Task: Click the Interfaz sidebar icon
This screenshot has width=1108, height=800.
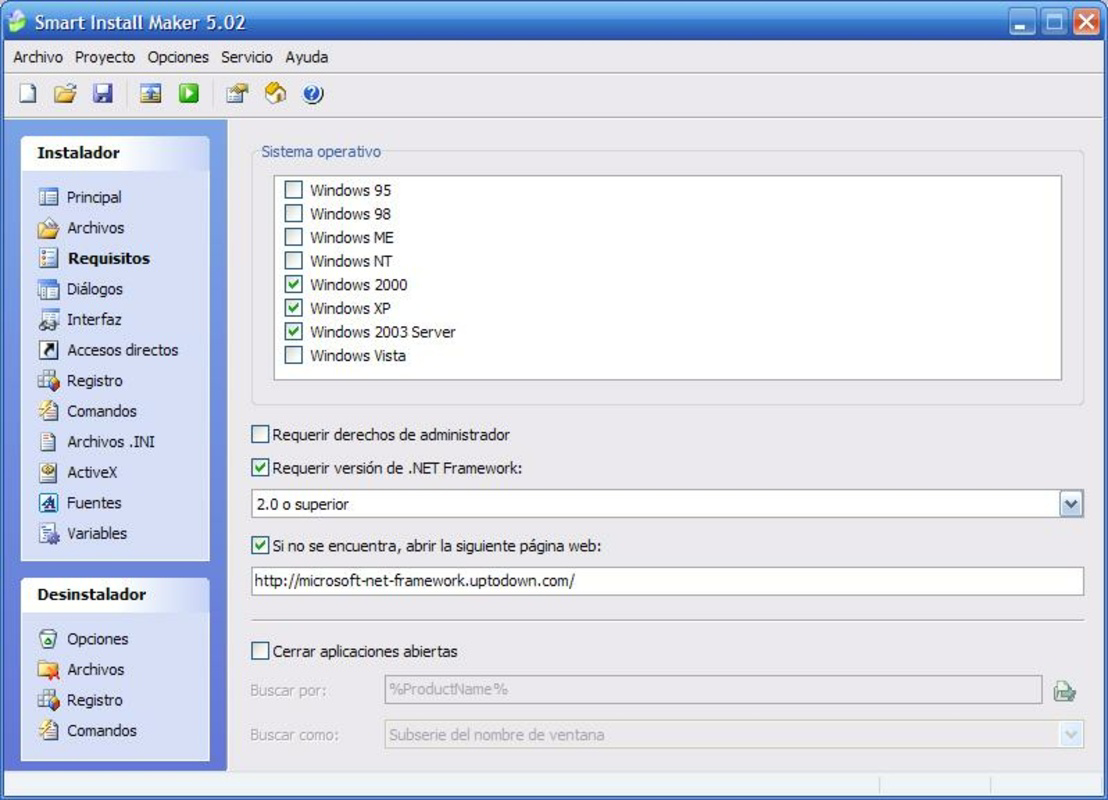Action: (x=48, y=319)
